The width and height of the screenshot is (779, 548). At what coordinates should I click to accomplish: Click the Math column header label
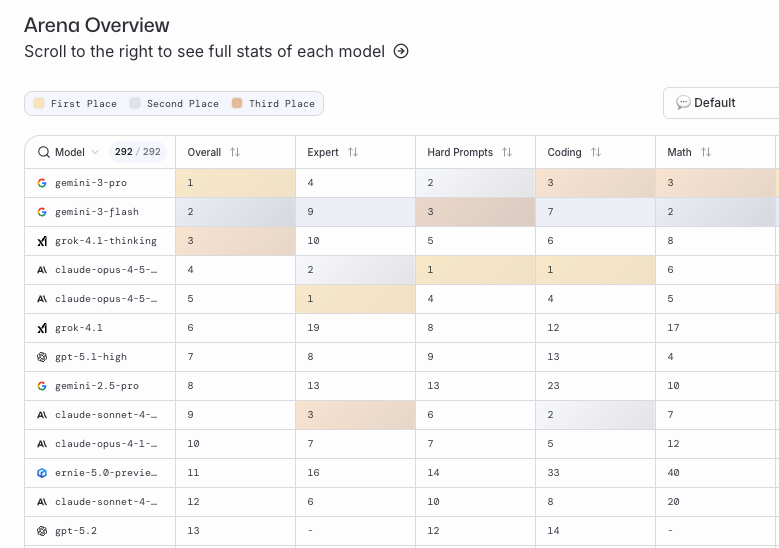(679, 152)
